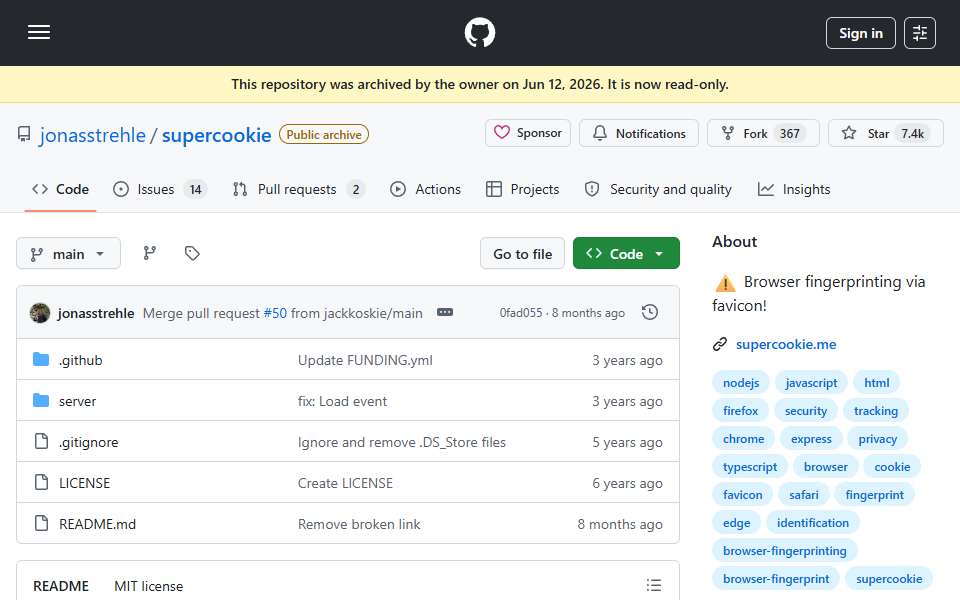Viewport: 960px width, 600px height.
Task: Open the Pull requests tab
Action: pyautogui.click(x=299, y=189)
